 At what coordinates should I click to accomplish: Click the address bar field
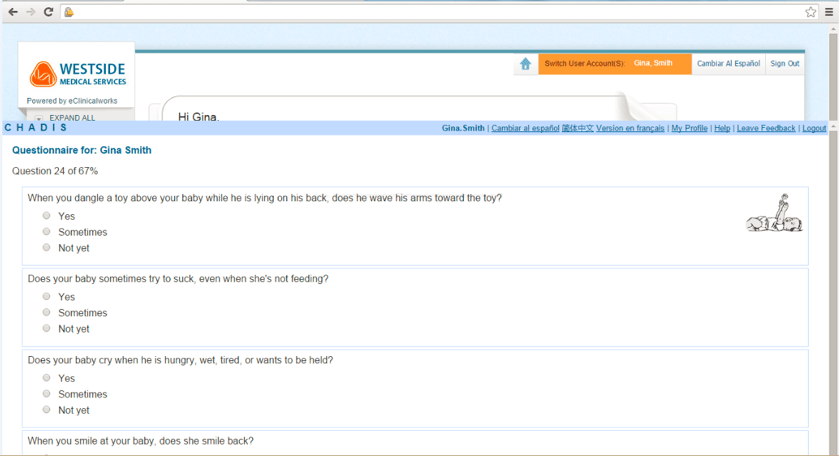[439, 12]
